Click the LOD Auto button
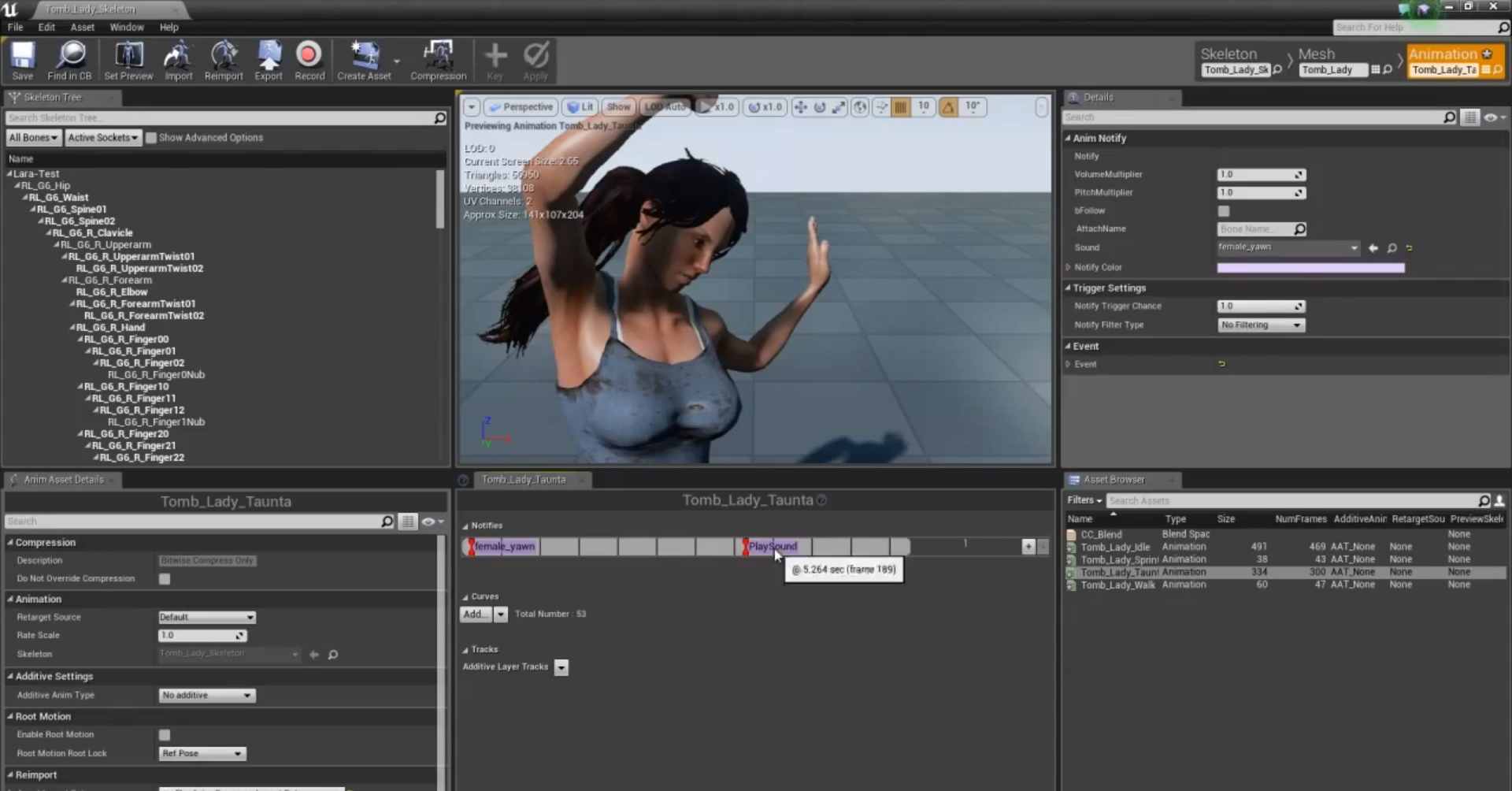Image resolution: width=1512 pixels, height=791 pixels. 665,107
